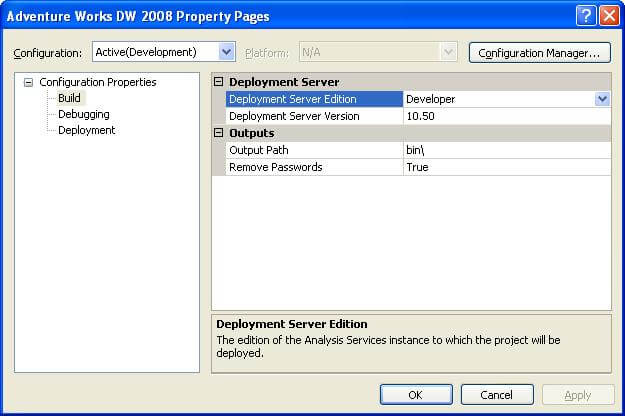
Task: Select the Remove Passwords property name
Action: (x=314, y=167)
